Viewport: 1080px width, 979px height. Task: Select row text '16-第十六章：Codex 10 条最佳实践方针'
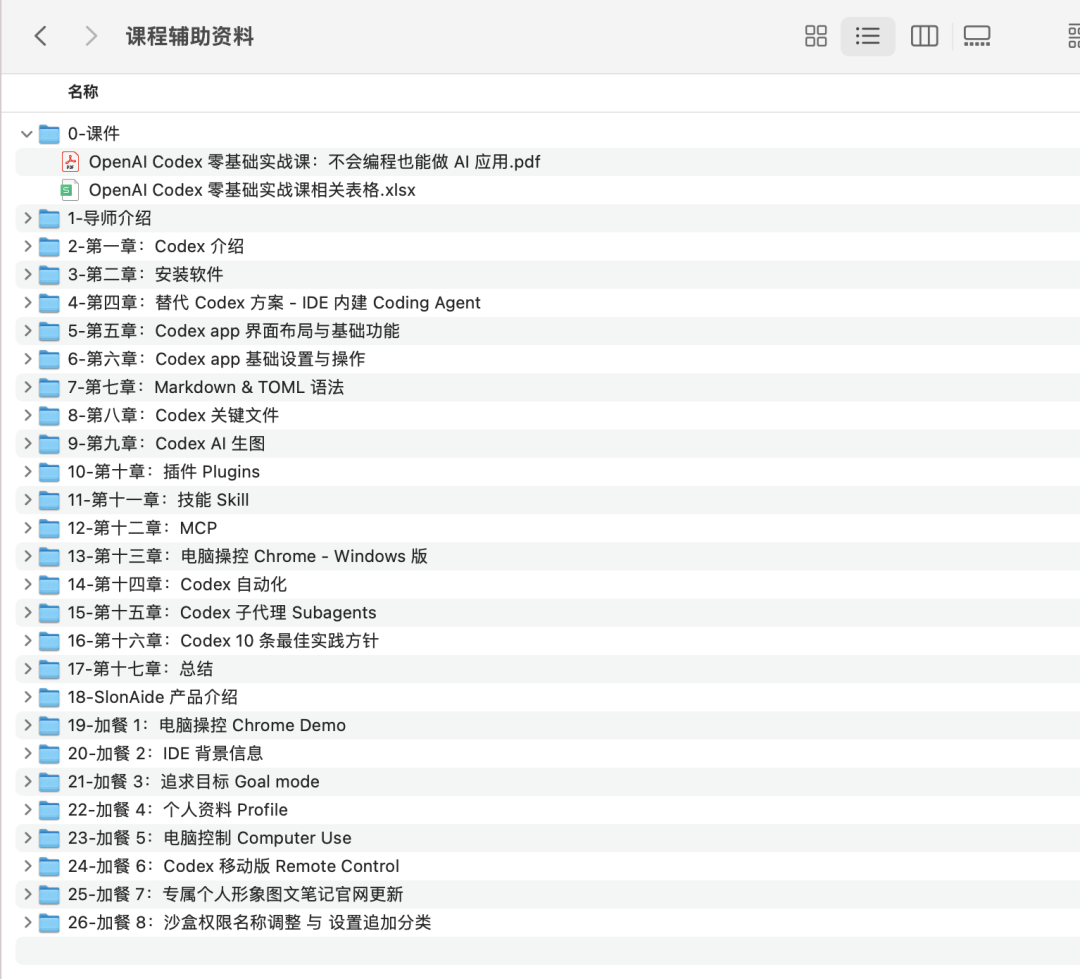tap(223, 641)
